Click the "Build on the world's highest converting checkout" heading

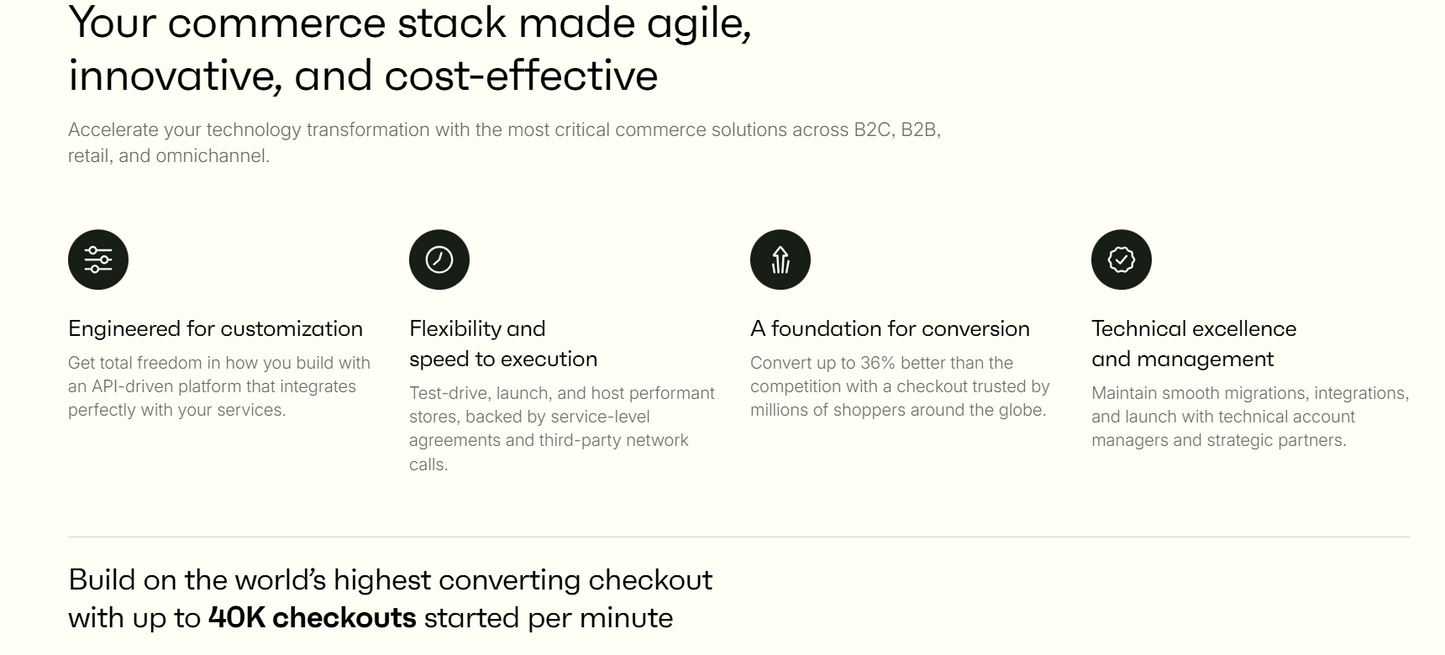point(390,580)
